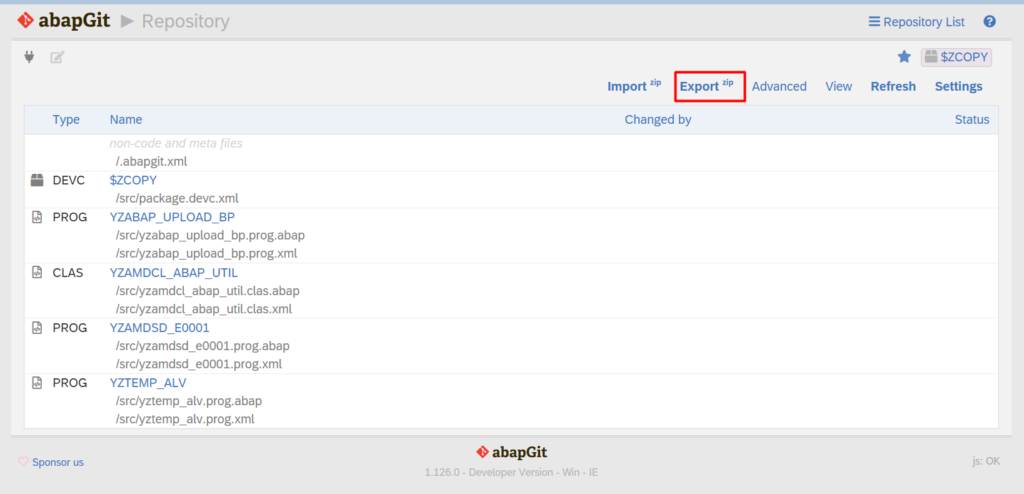1024x494 pixels.
Task: Click the edit pencil icon
Action: click(57, 57)
